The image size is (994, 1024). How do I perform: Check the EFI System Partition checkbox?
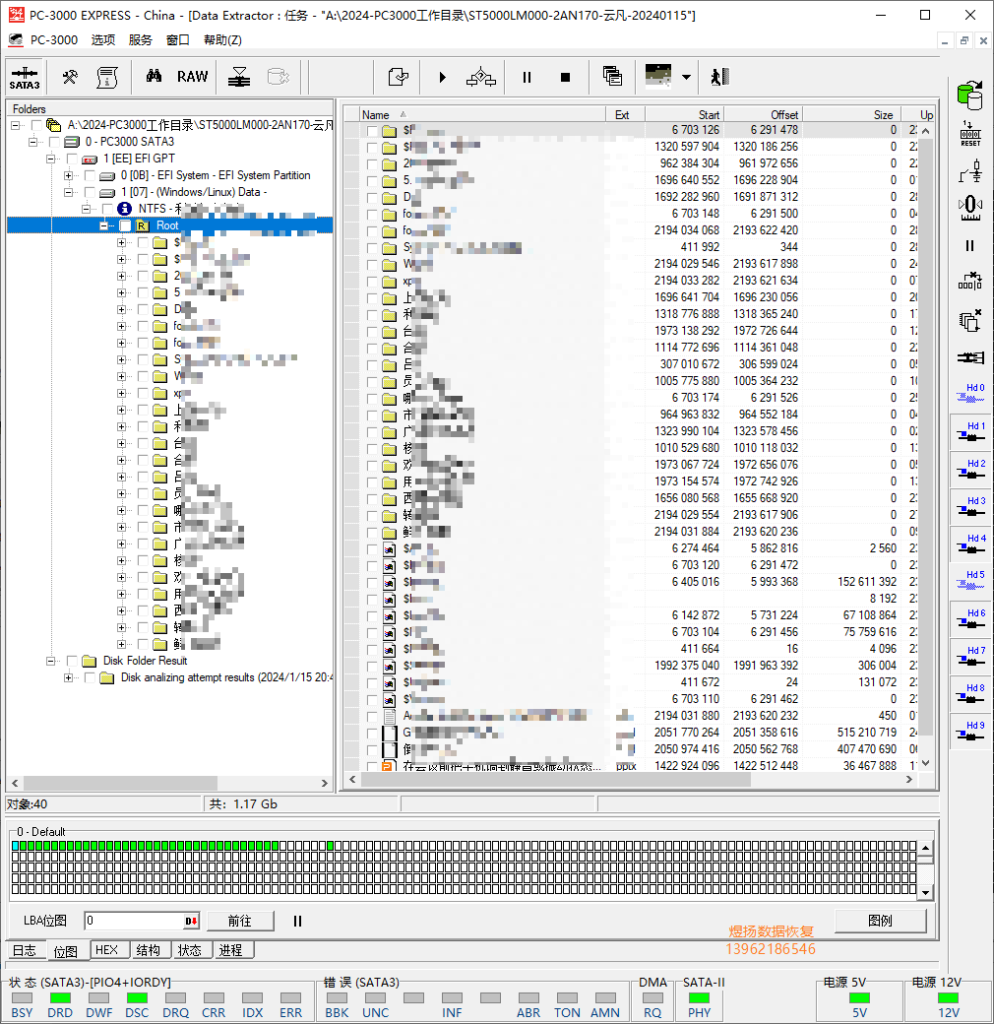89,176
